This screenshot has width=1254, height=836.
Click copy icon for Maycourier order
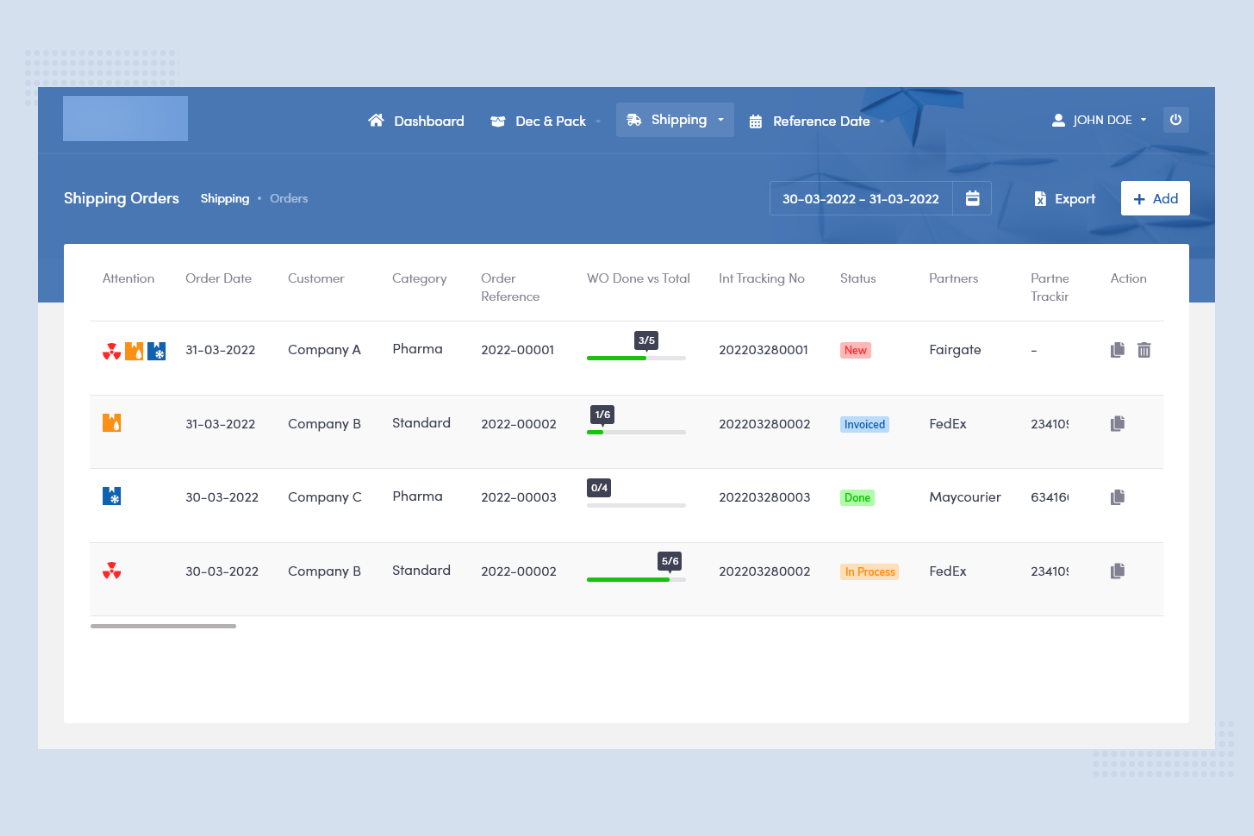[1118, 497]
